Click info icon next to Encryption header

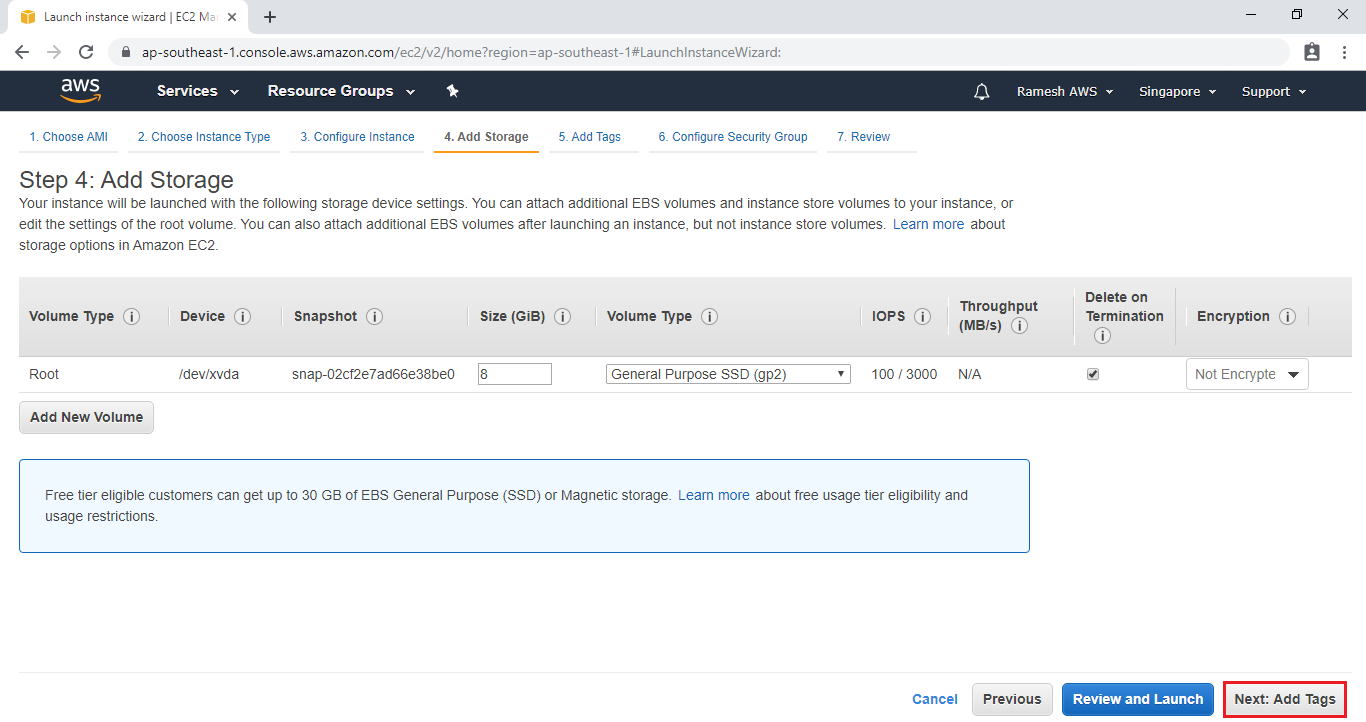click(x=1287, y=316)
